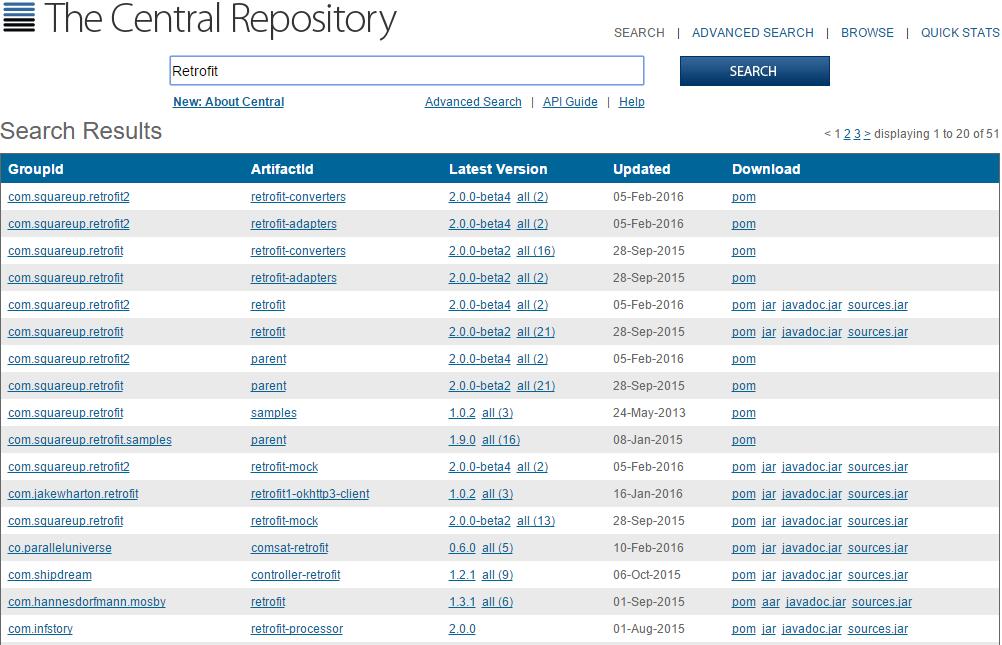Click the next page arrow

pos(867,134)
